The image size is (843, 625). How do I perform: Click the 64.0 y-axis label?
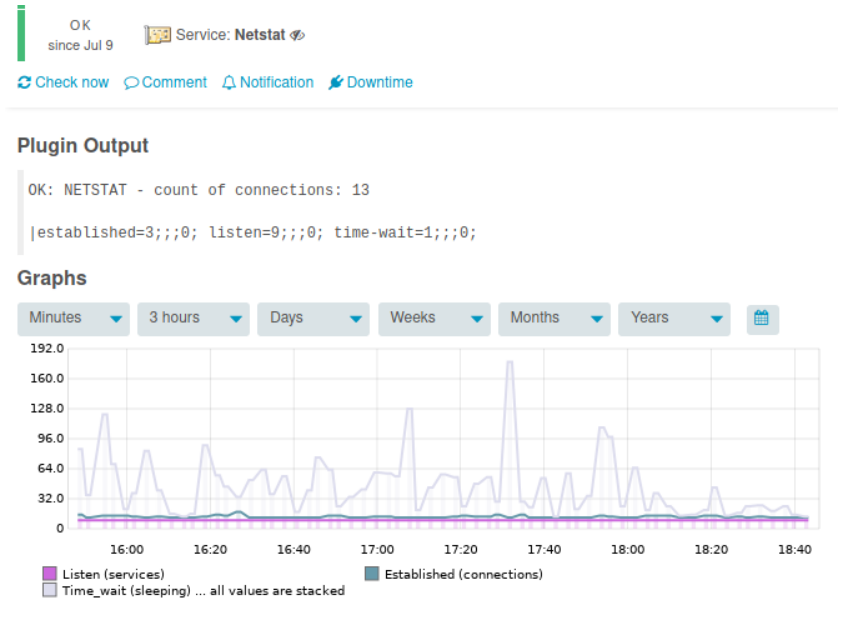click(51, 469)
